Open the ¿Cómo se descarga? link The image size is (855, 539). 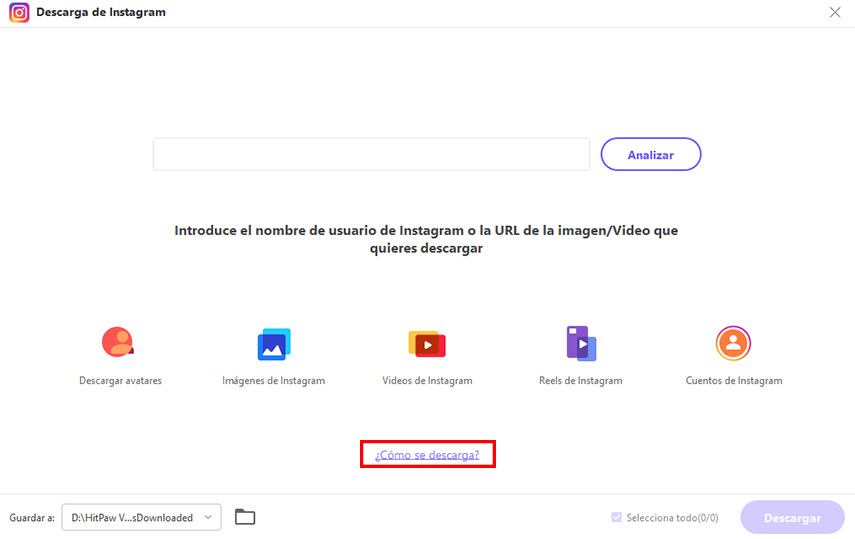(x=427, y=454)
